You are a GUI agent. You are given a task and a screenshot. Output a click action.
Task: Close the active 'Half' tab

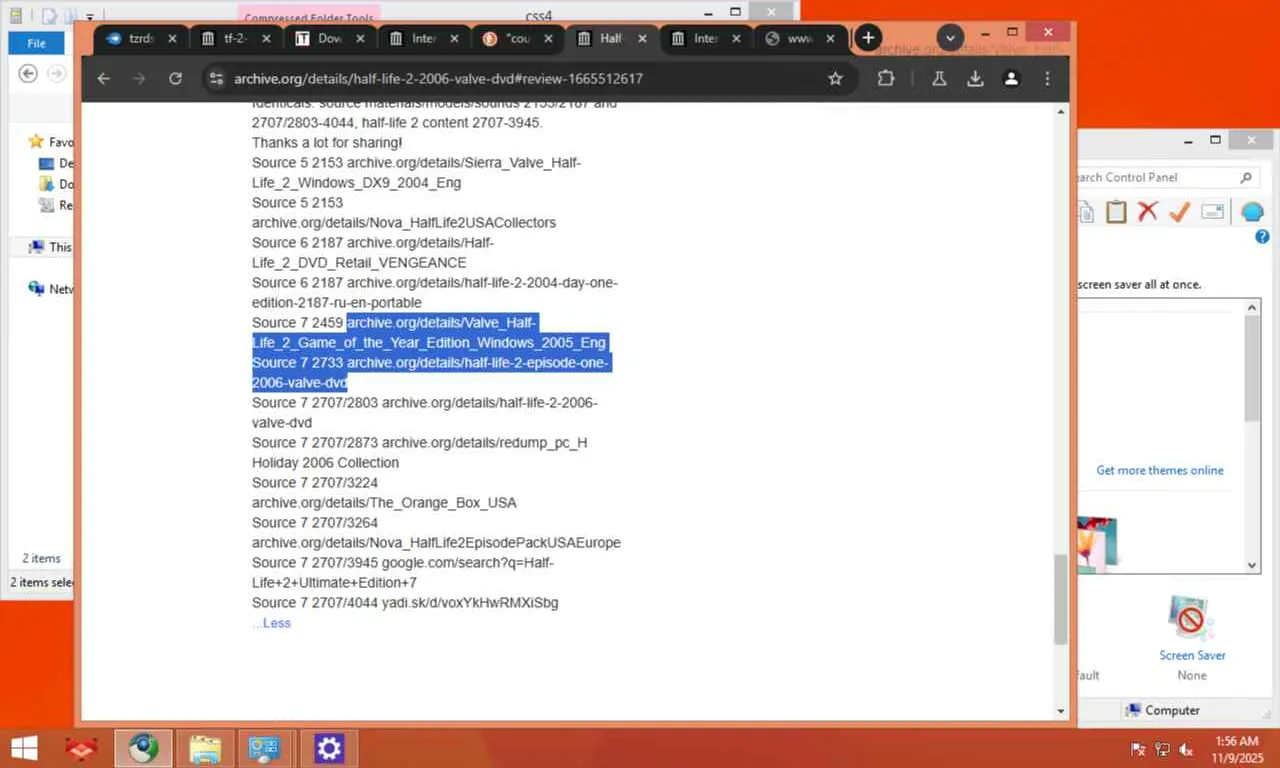click(643, 38)
